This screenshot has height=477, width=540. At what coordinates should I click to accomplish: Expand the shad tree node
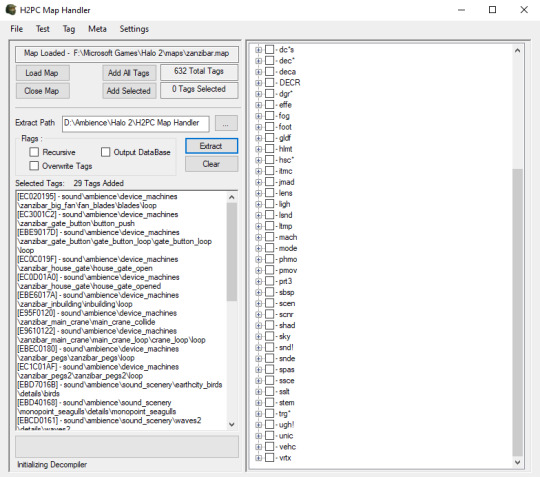pyautogui.click(x=258, y=325)
